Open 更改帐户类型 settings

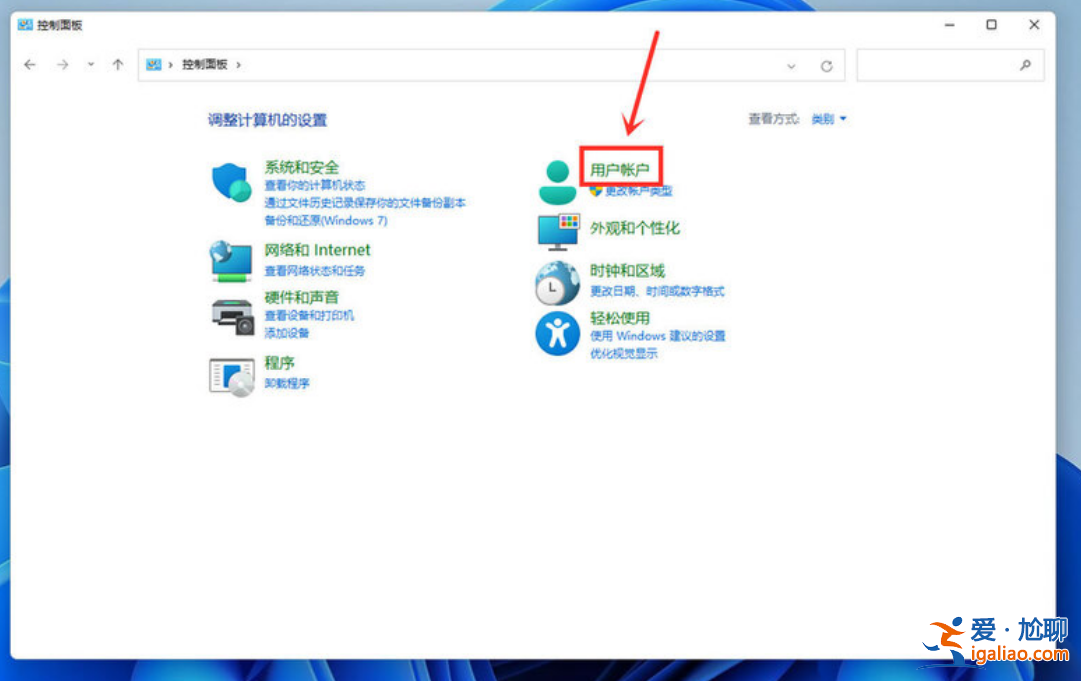(x=640, y=192)
